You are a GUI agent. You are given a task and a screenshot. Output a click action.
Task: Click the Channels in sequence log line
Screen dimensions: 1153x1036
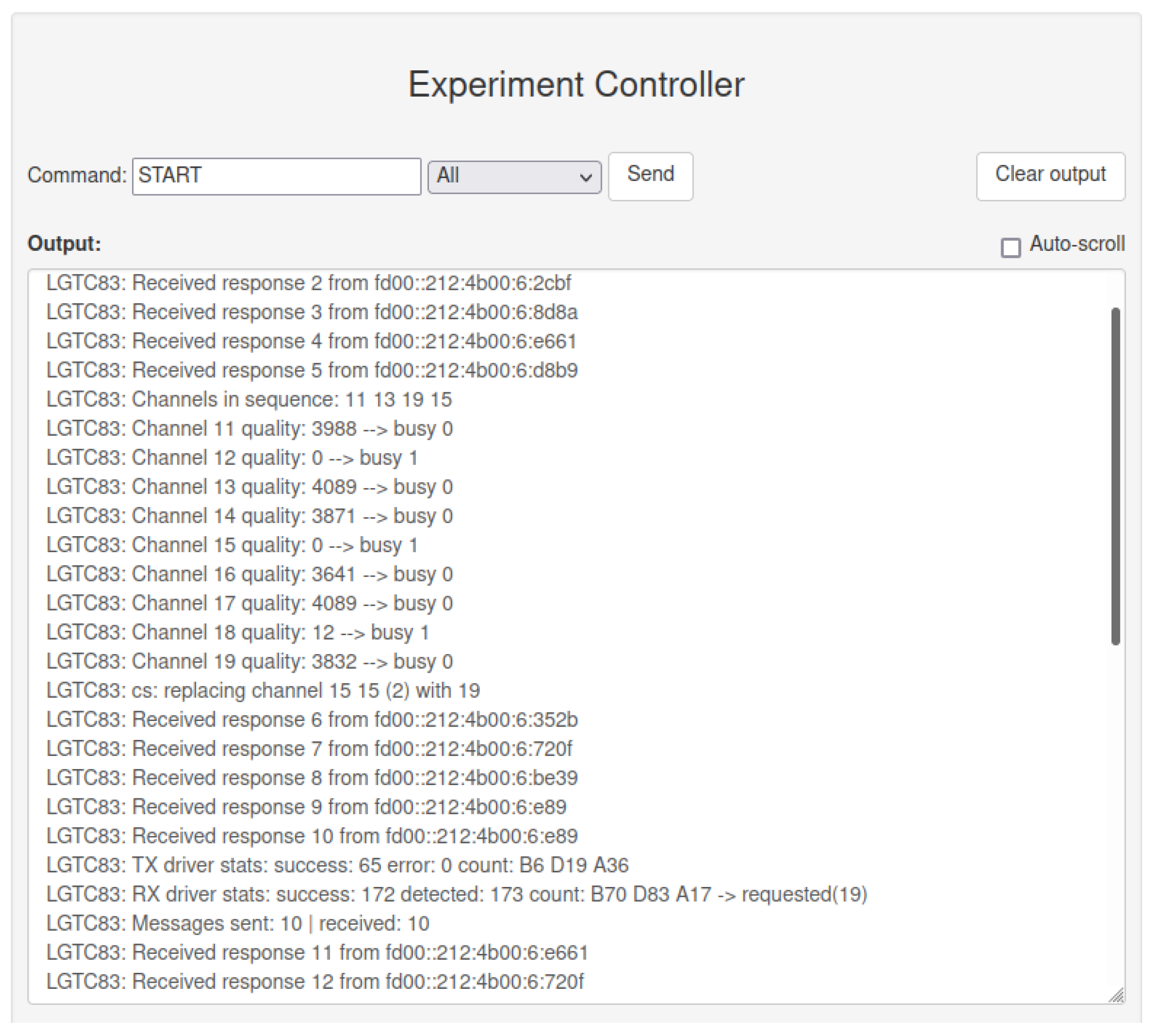click(x=249, y=399)
